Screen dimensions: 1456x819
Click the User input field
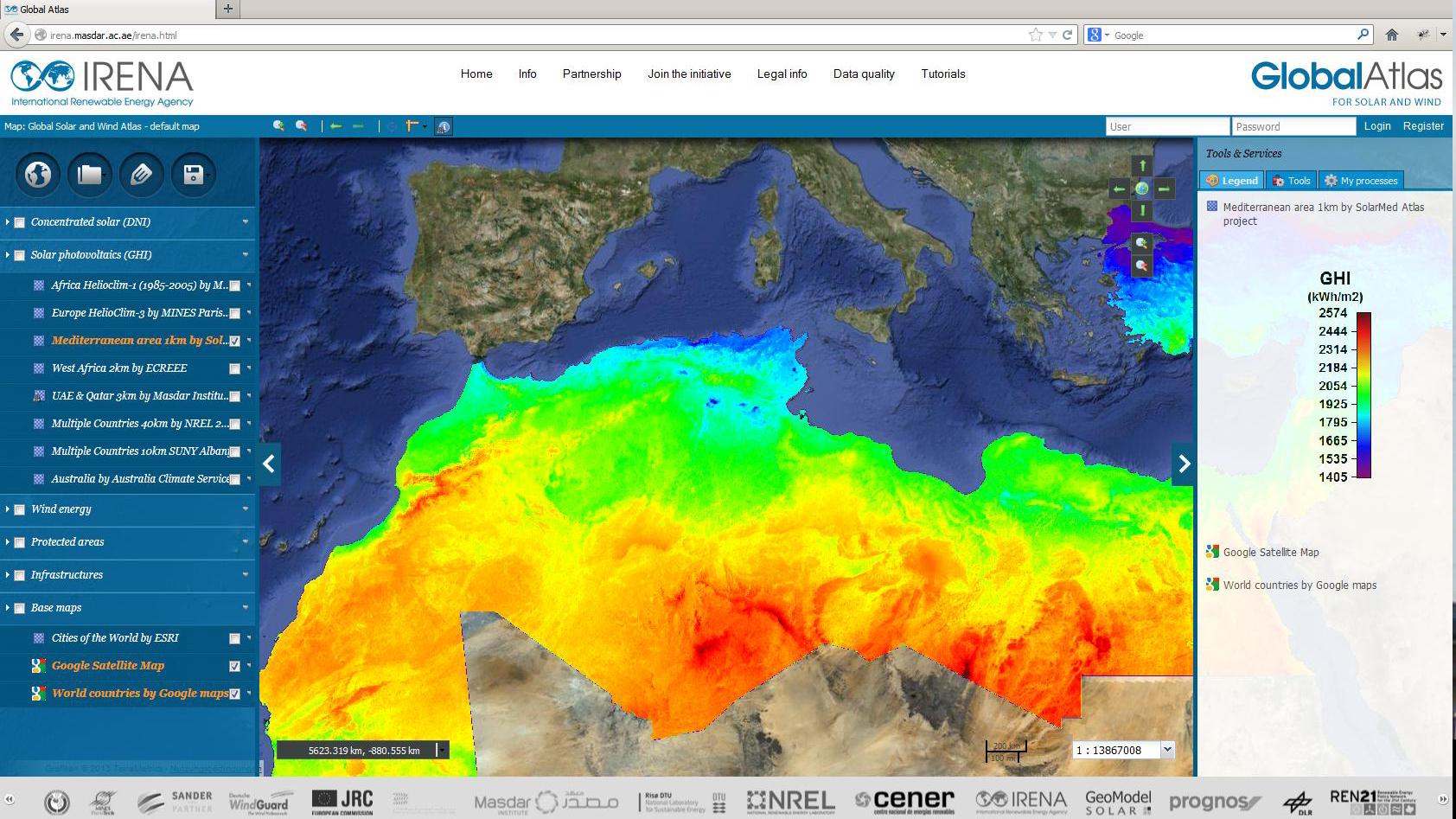(x=1166, y=126)
